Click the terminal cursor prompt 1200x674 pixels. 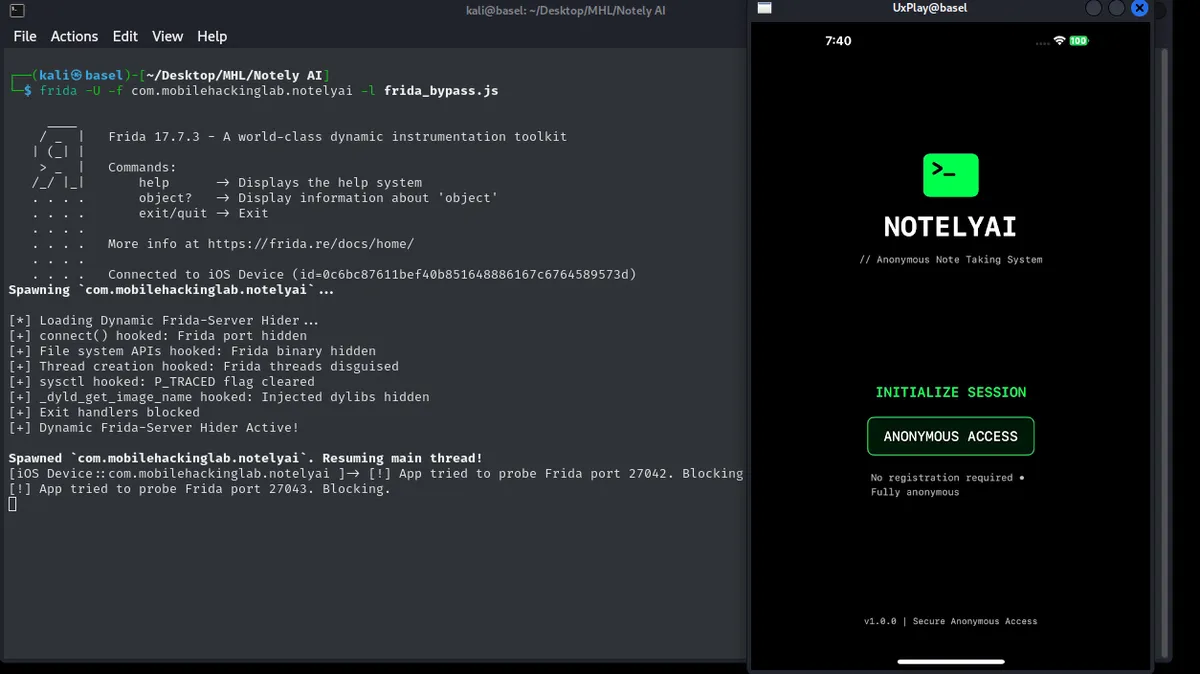13,504
